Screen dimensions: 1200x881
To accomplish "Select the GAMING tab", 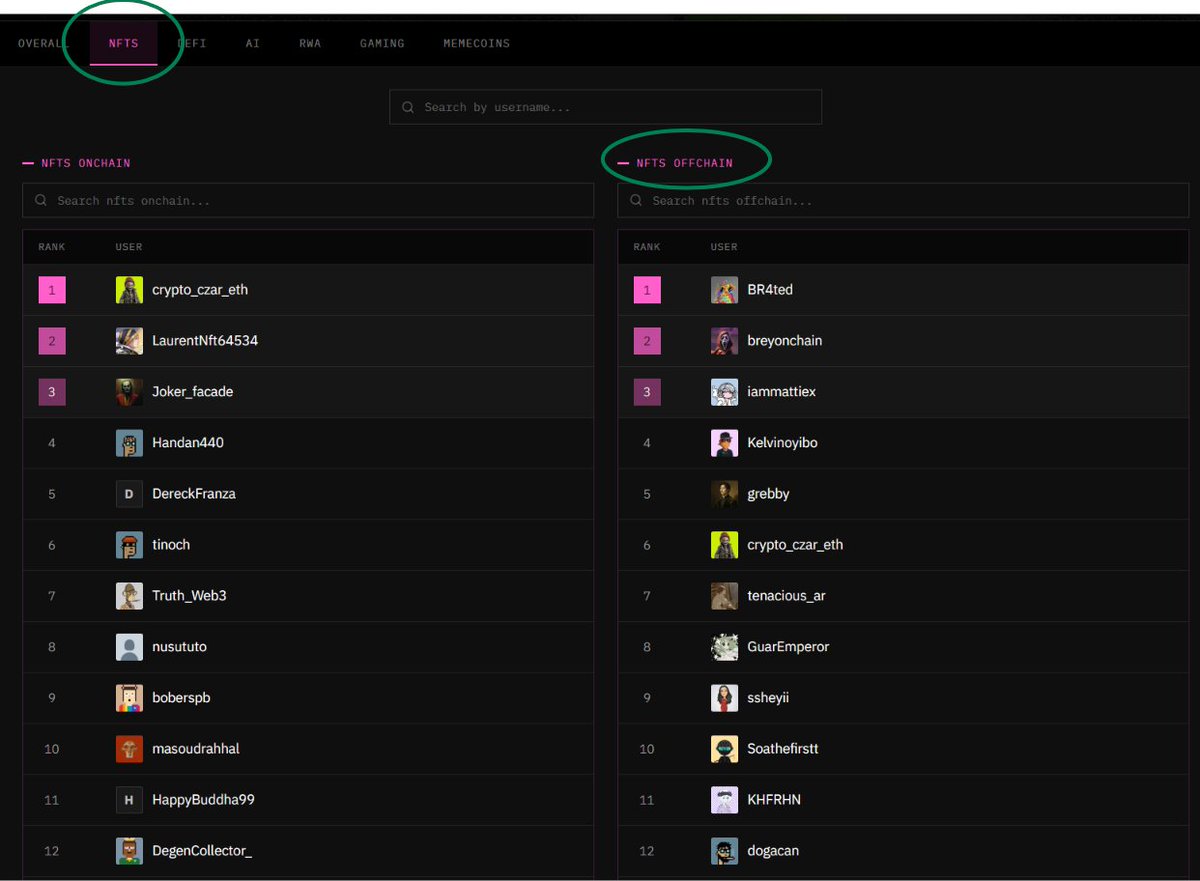I will click(x=382, y=44).
